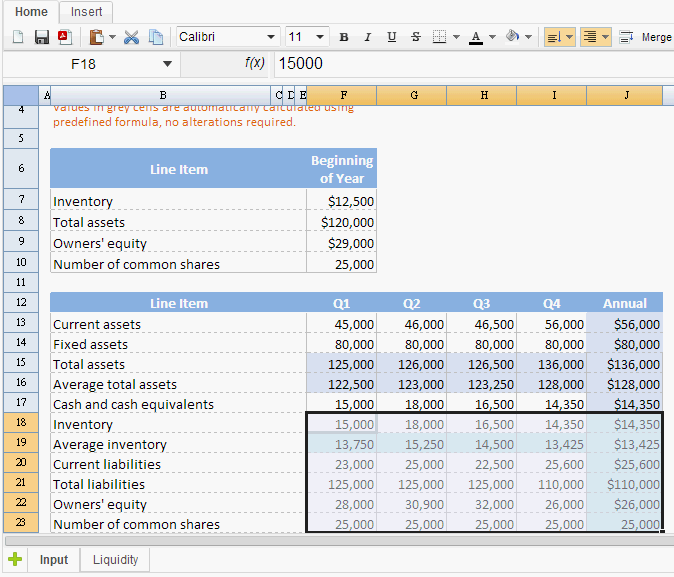Select column J header

pos(625,95)
